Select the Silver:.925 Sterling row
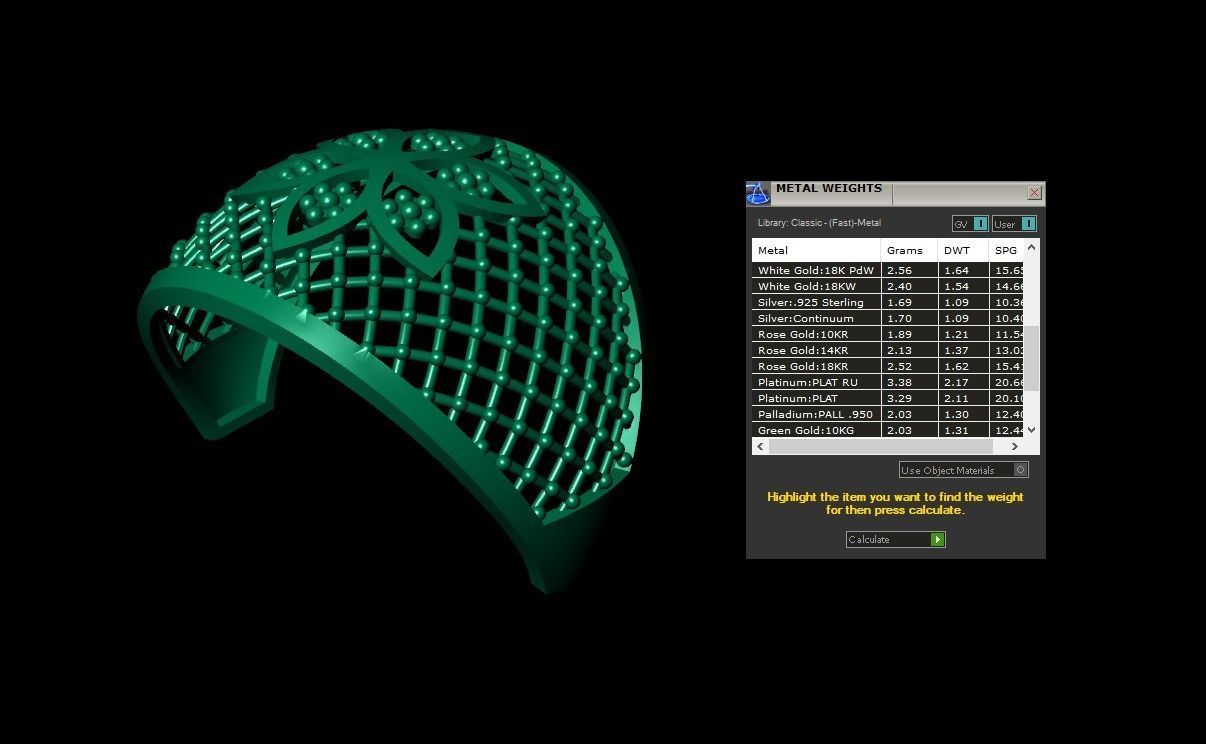1206x744 pixels. coord(888,303)
